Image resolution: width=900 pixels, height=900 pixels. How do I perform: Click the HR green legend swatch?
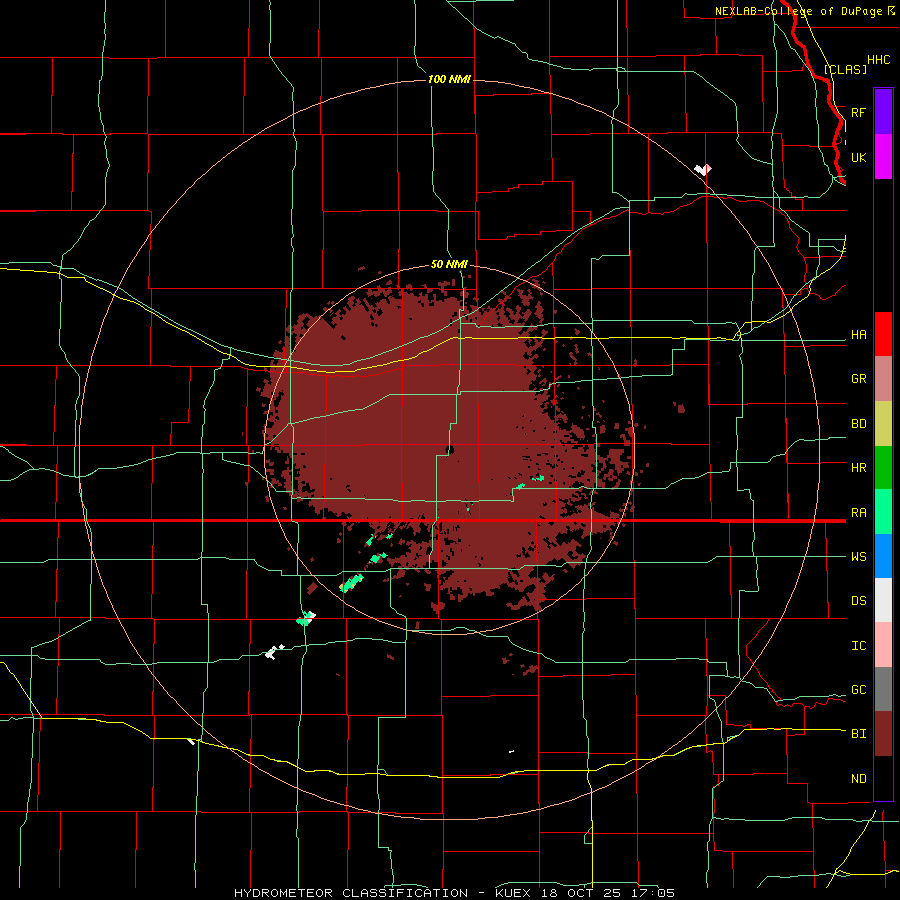[883, 468]
